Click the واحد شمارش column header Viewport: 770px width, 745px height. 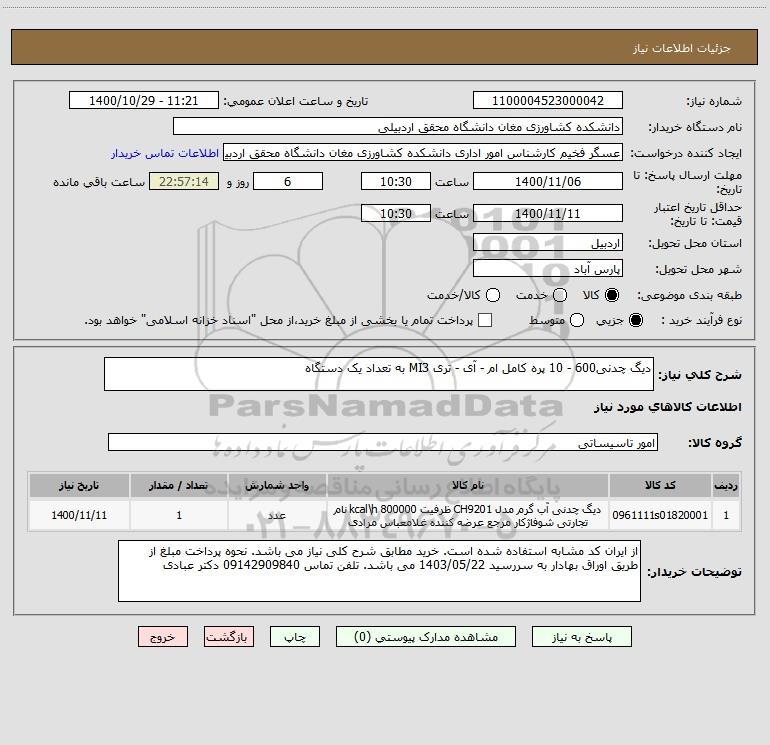(x=277, y=485)
